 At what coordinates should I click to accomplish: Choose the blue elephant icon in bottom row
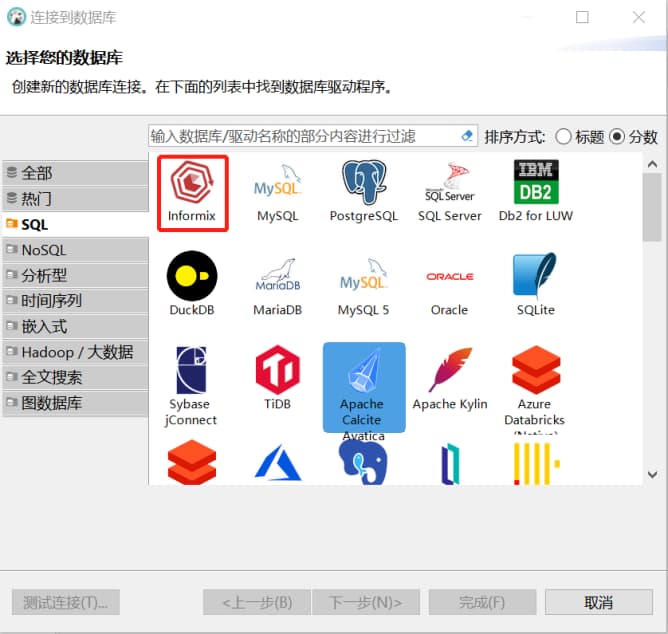363,463
